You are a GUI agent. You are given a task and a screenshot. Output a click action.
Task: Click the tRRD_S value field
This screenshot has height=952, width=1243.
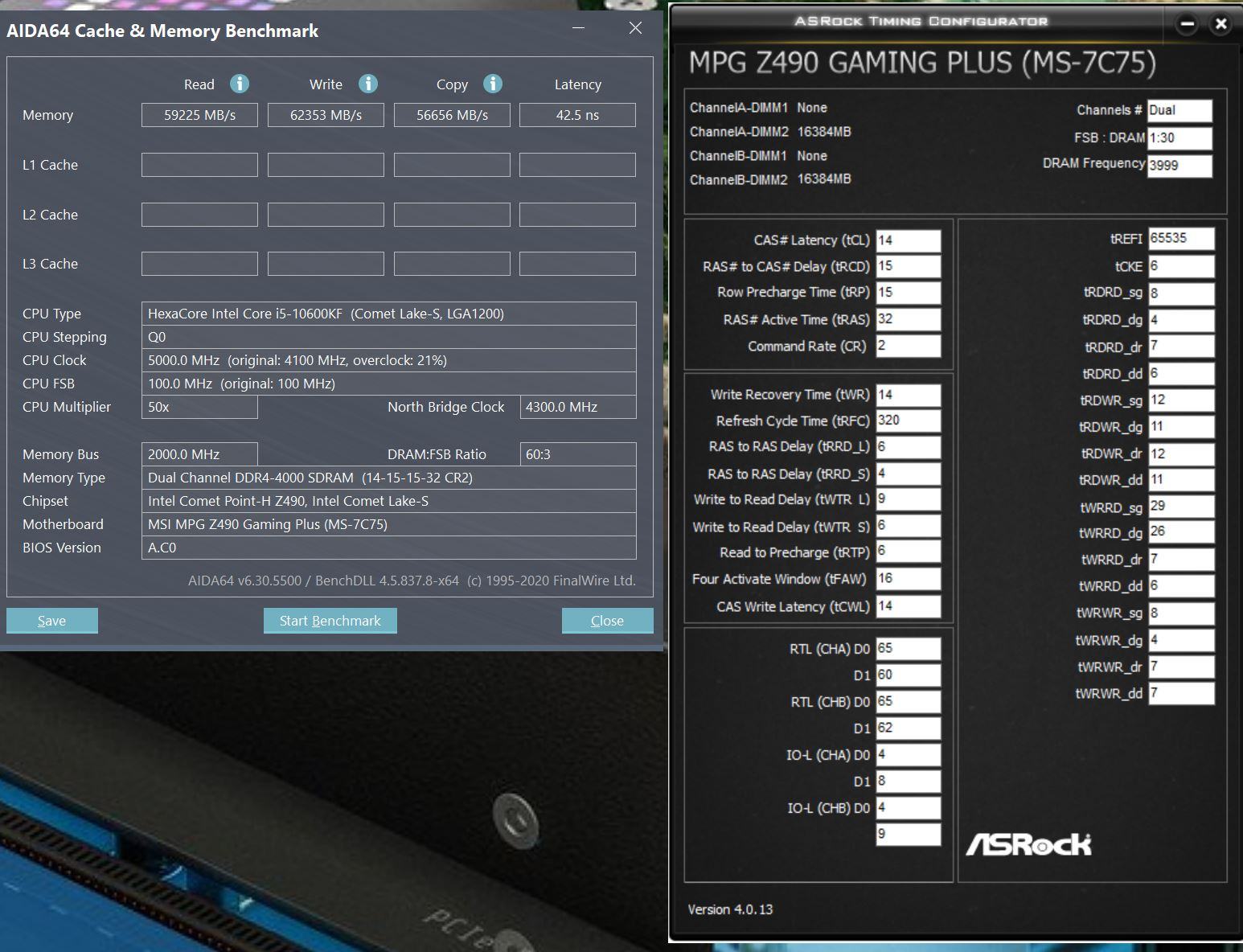click(x=909, y=474)
